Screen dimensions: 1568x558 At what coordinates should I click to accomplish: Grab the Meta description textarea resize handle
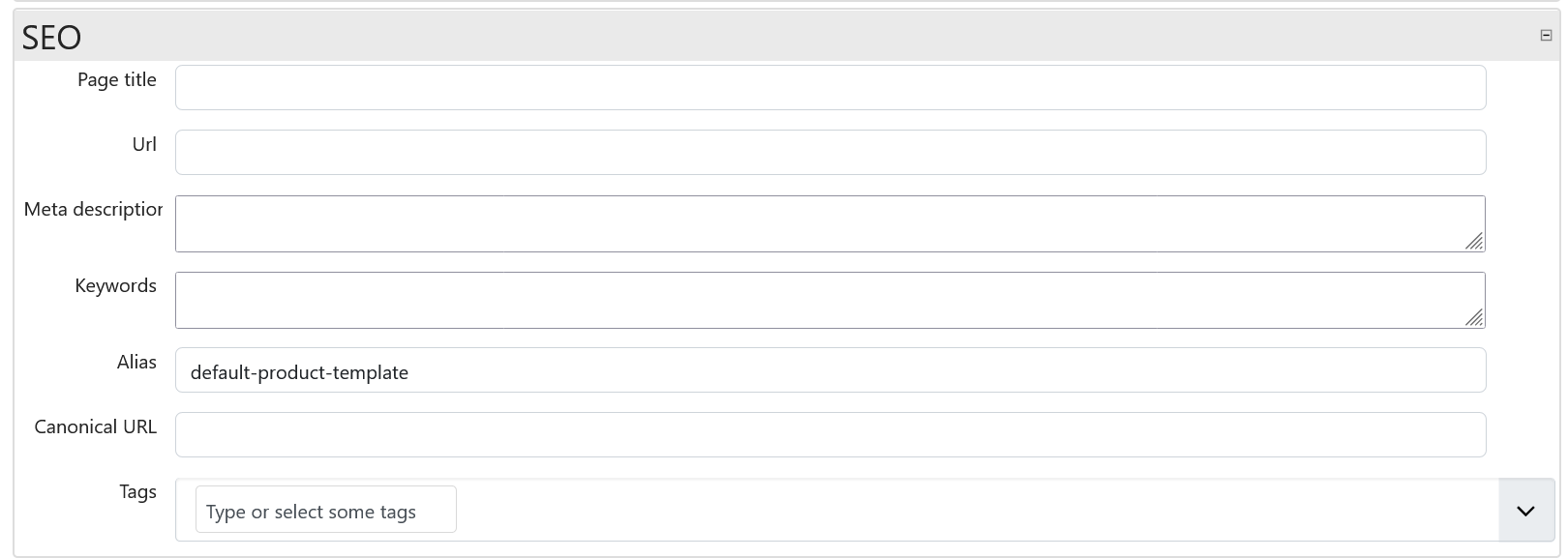tap(1474, 242)
